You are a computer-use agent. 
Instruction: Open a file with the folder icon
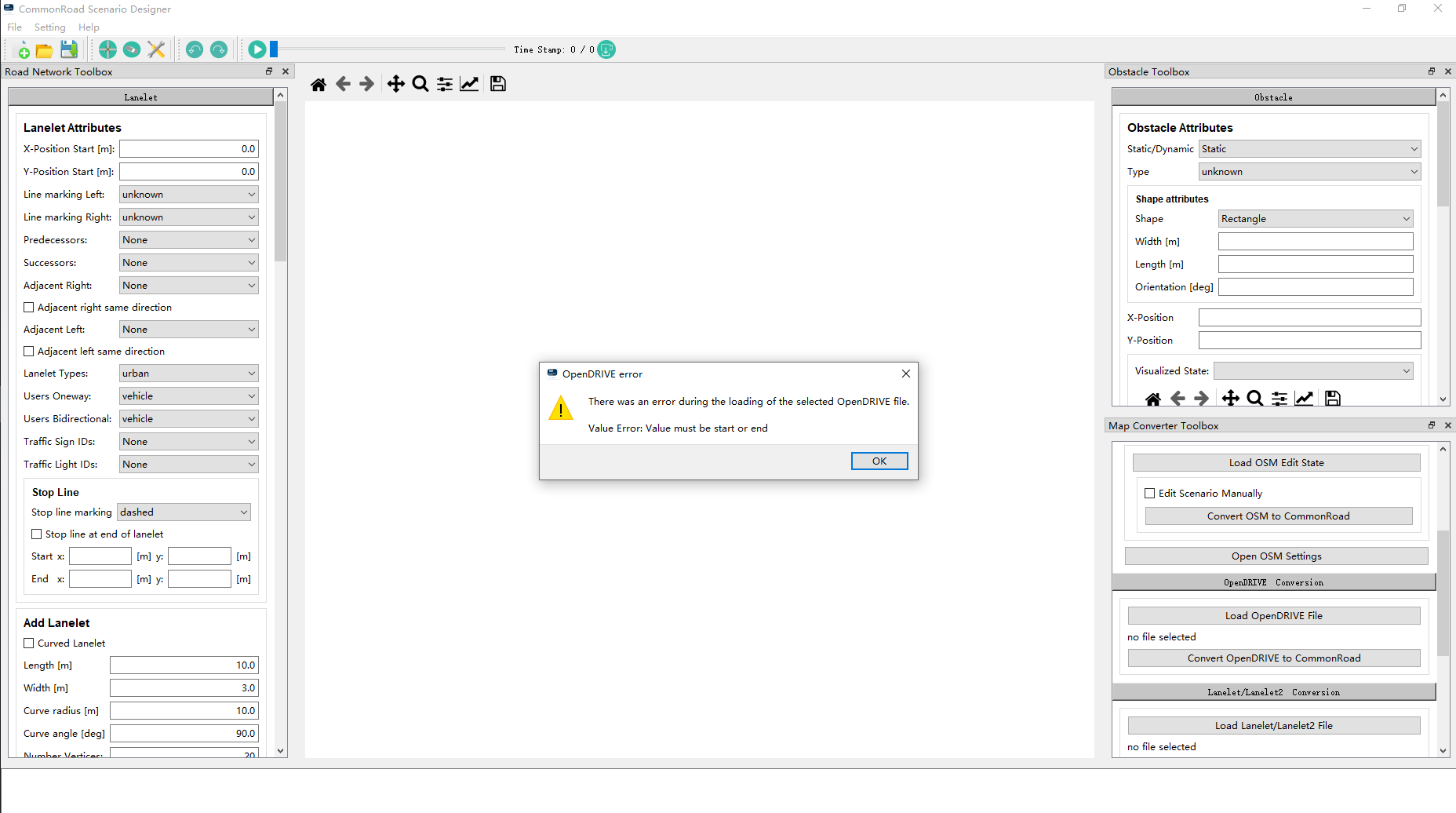pyautogui.click(x=45, y=50)
